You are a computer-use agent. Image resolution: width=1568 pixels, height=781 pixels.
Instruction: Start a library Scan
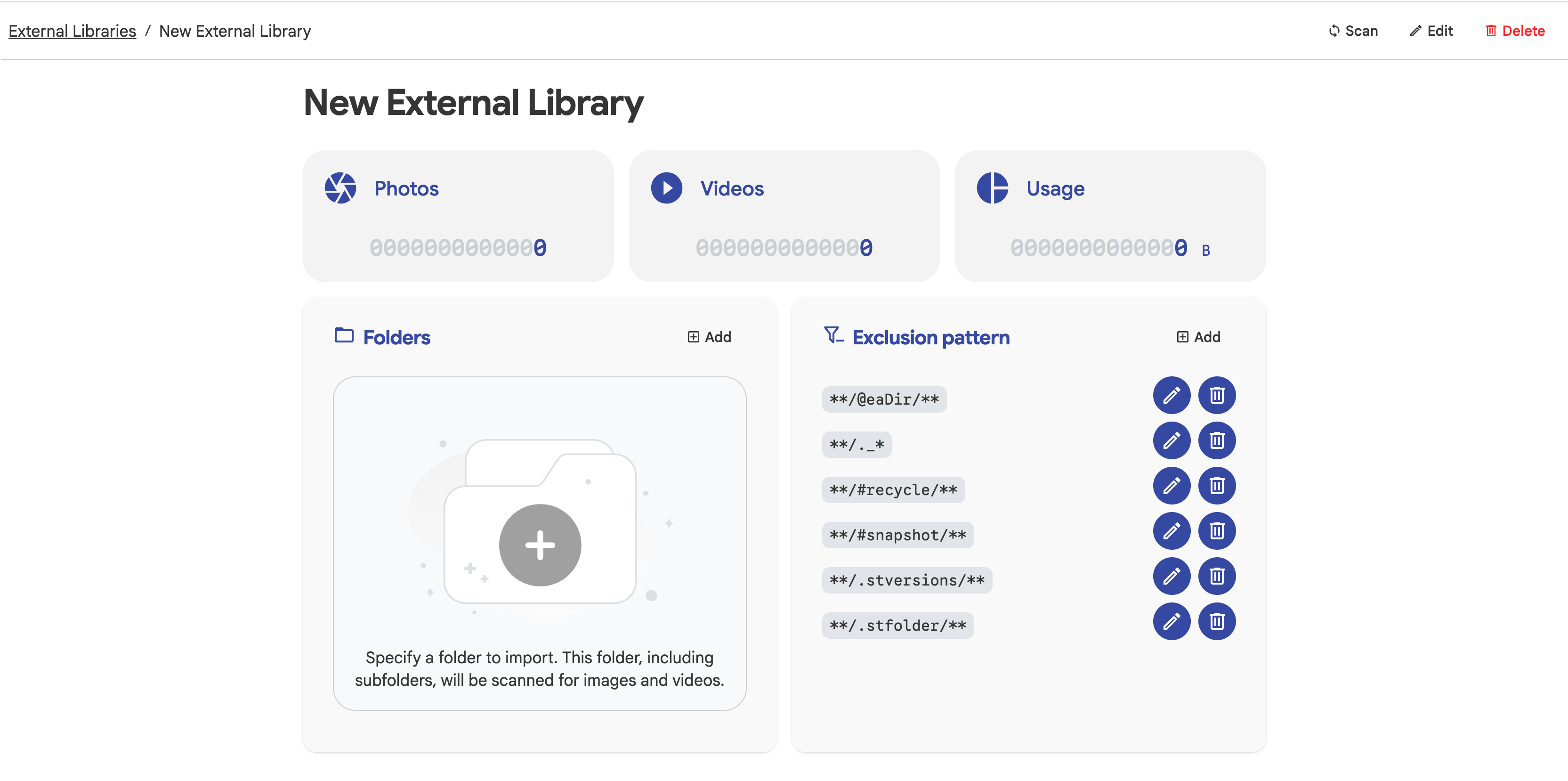1353,31
